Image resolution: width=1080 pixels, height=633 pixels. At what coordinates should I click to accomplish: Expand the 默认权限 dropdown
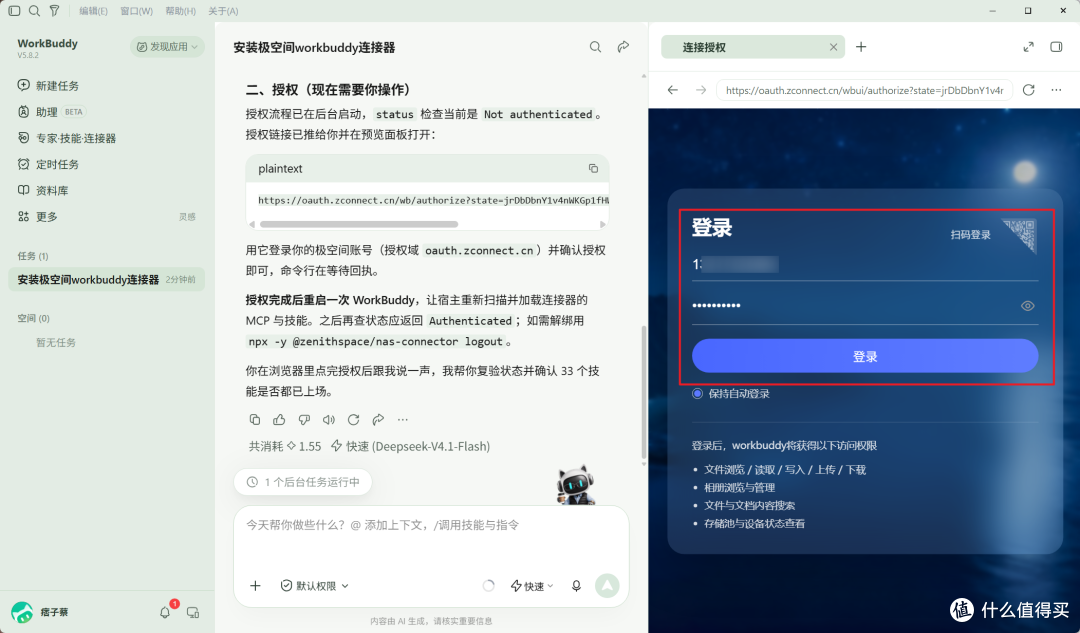pyautogui.click(x=315, y=585)
